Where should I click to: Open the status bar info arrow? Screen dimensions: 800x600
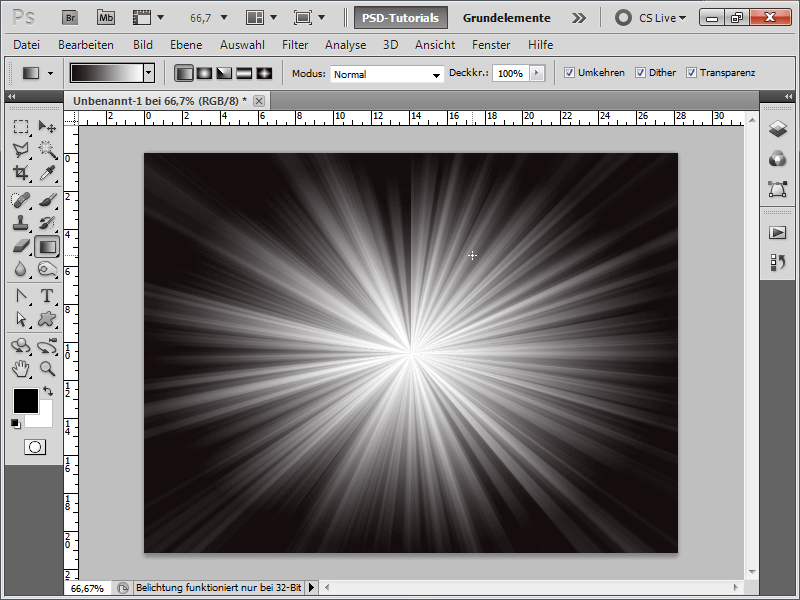(311, 588)
